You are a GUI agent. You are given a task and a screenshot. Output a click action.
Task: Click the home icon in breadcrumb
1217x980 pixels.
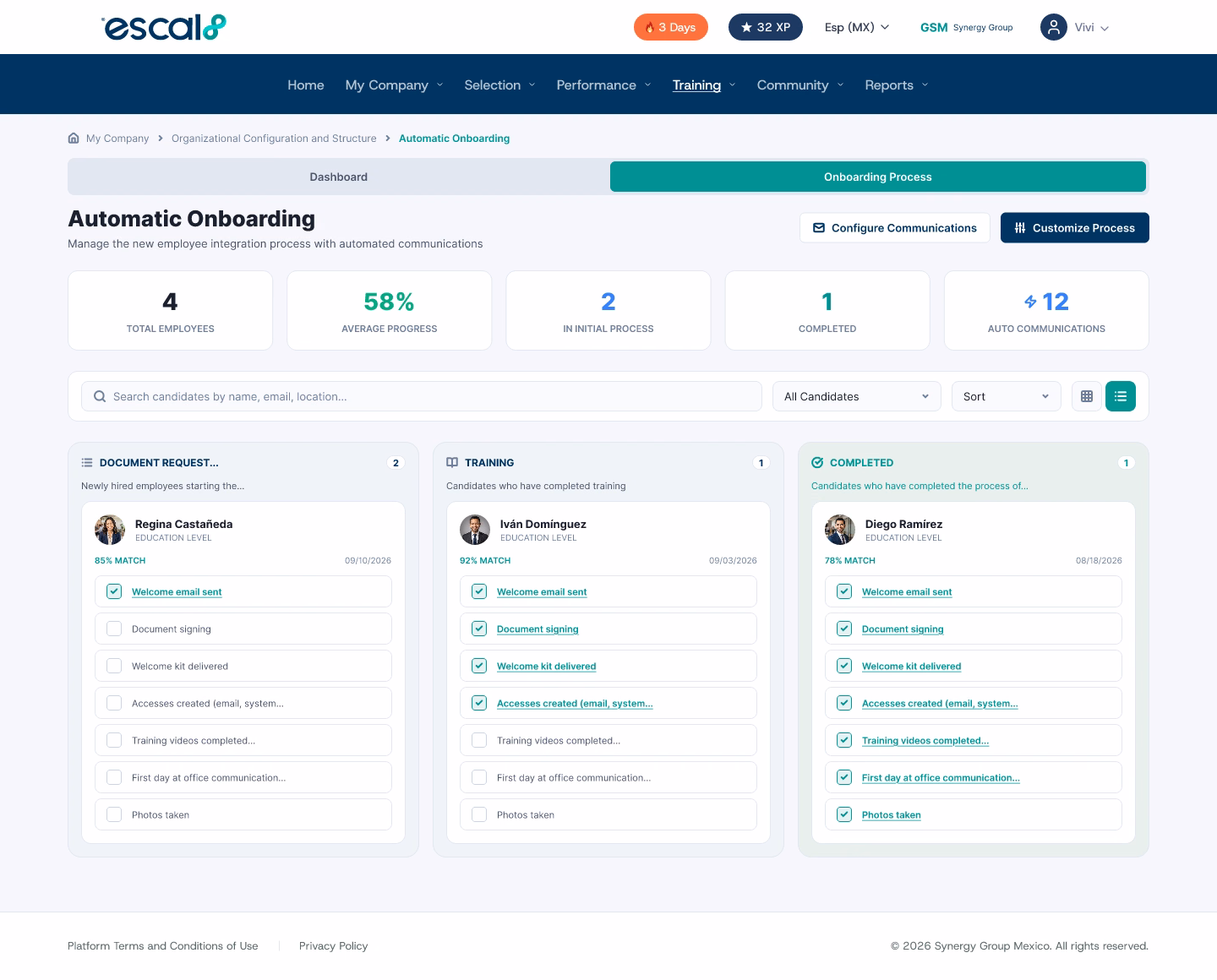pyautogui.click(x=74, y=138)
